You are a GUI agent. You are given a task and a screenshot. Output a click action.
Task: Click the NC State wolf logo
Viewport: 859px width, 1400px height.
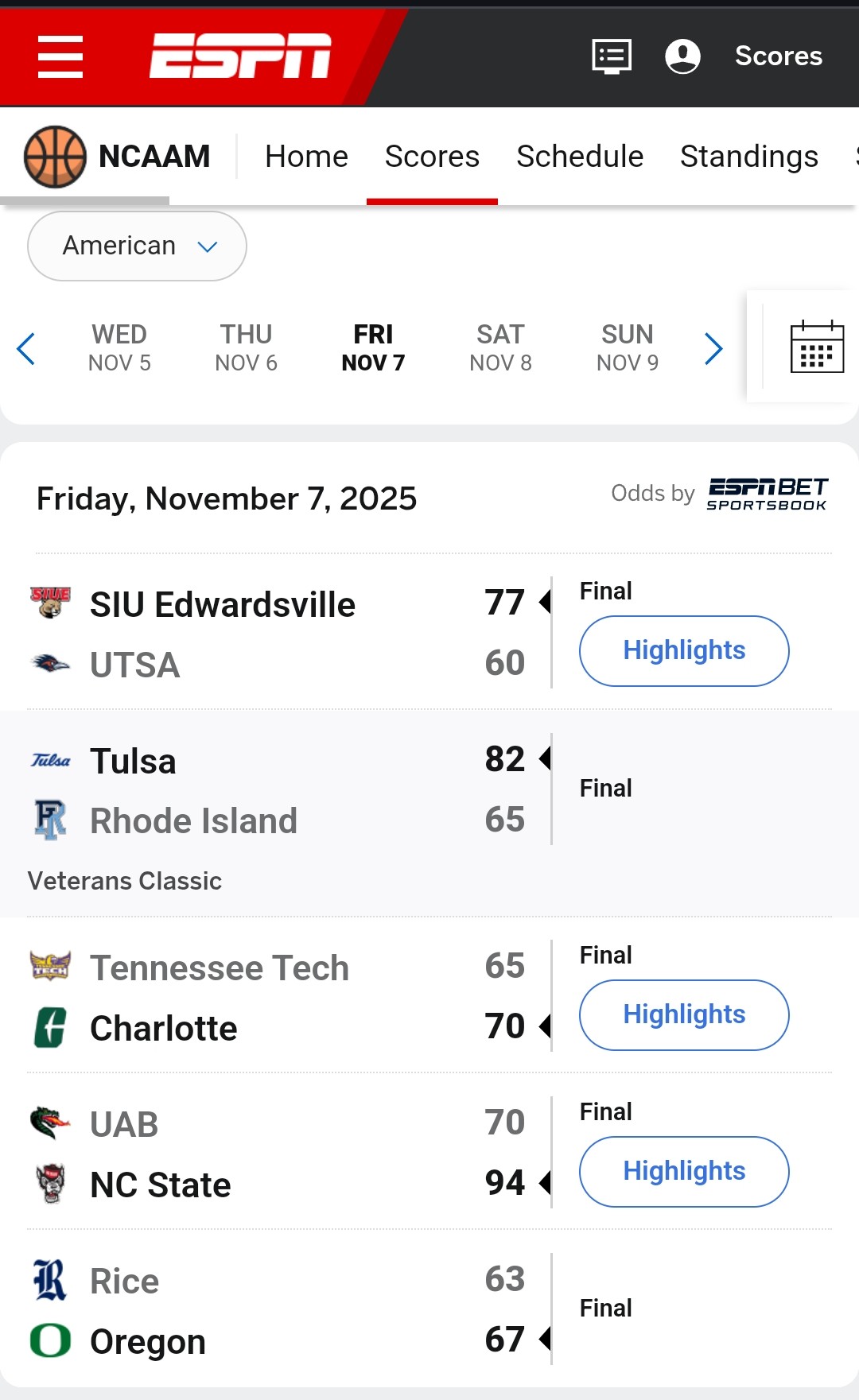click(50, 1184)
